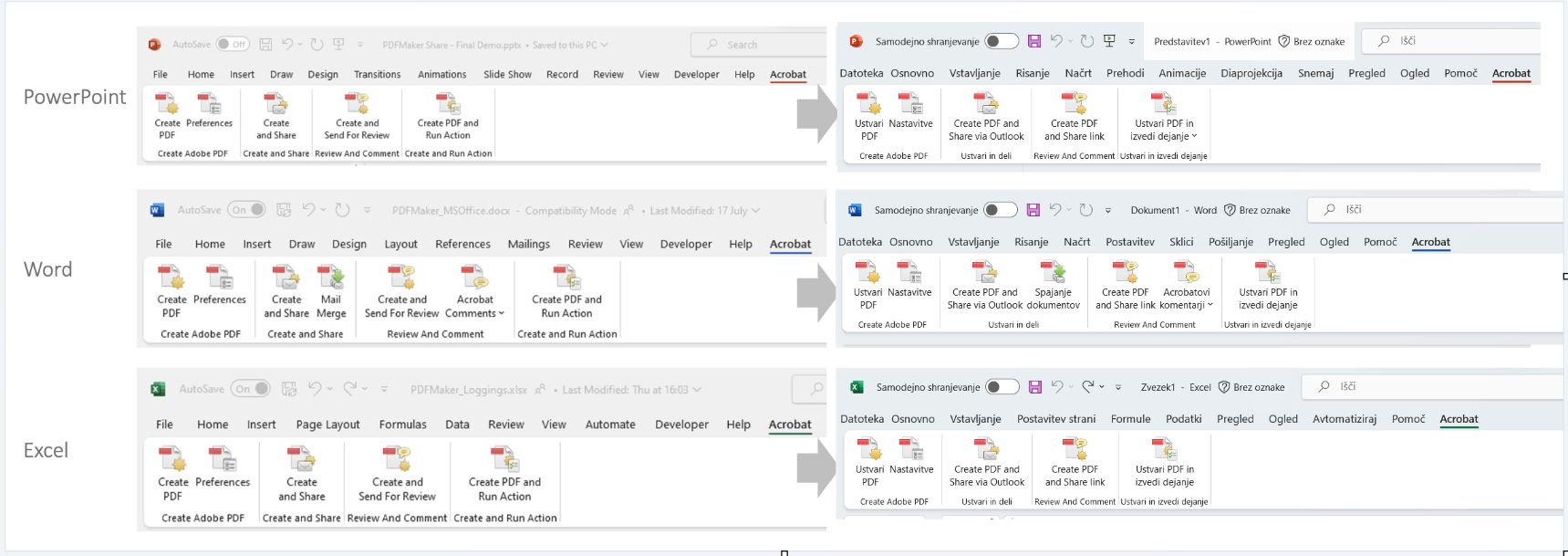Click the Save icon in Slovenian PowerPoint title bar
Image resolution: width=1568 pixels, height=556 pixels.
tap(1034, 41)
